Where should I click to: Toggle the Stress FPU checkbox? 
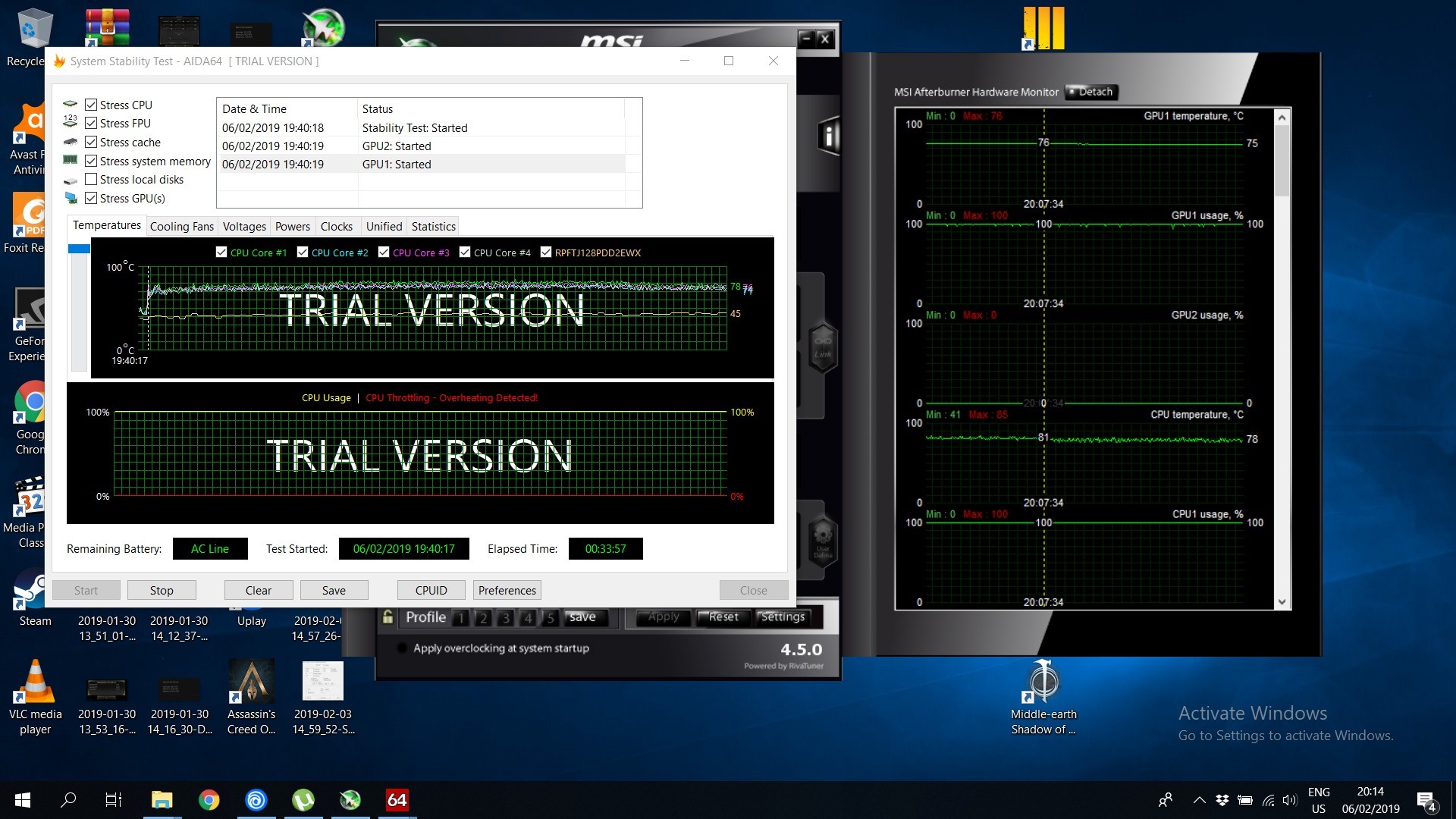91,123
